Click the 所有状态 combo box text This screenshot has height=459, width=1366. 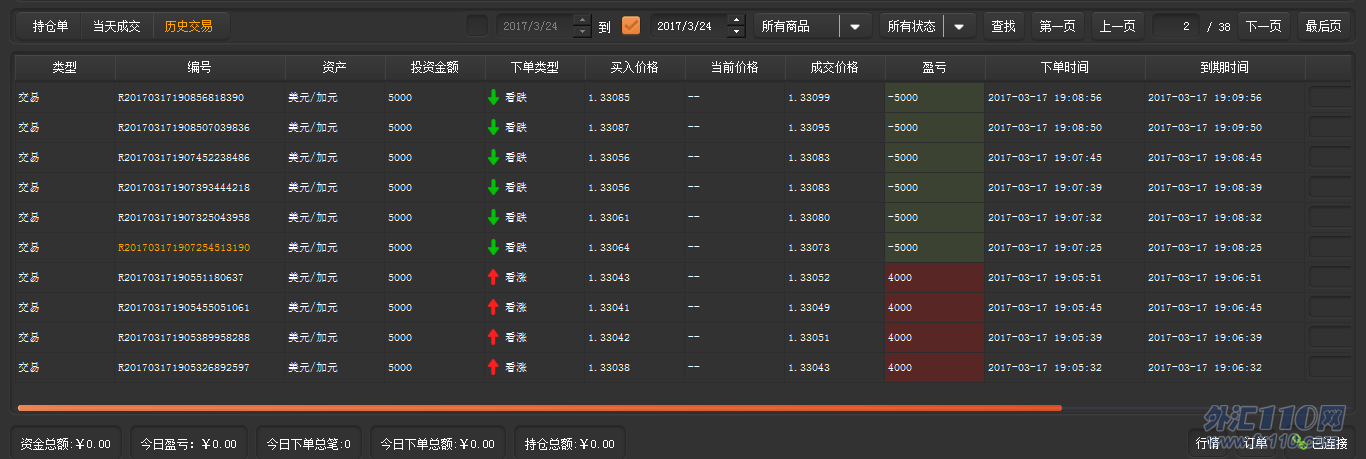pos(912,26)
